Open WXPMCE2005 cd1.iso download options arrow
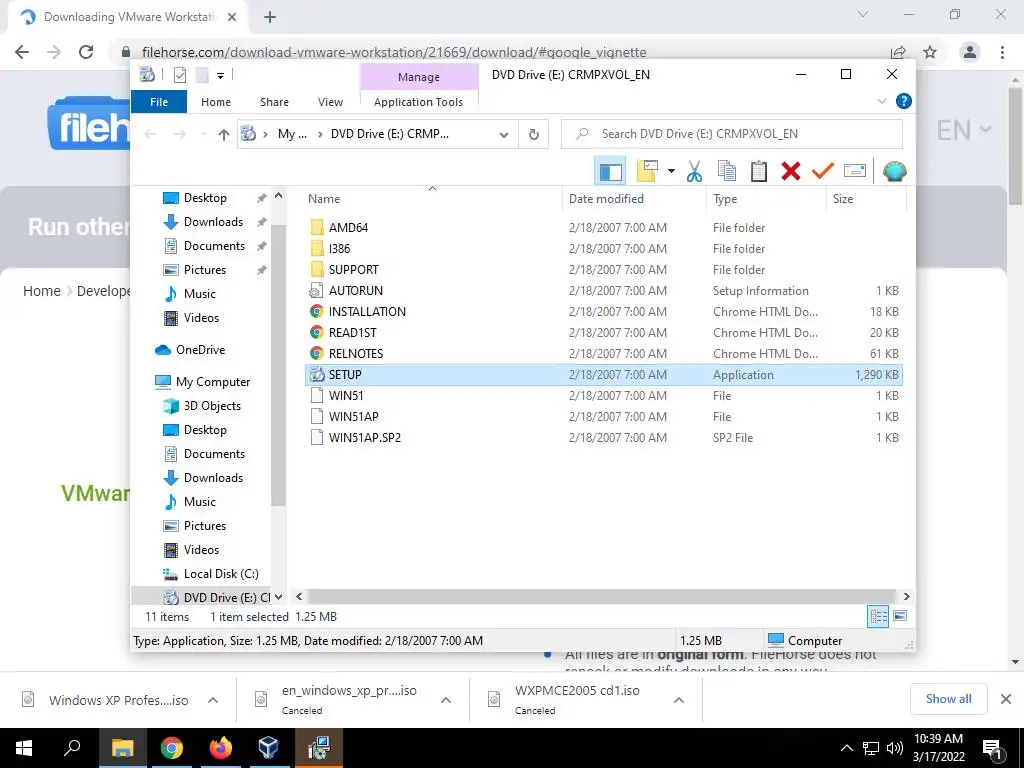This screenshot has width=1024, height=768. point(679,700)
